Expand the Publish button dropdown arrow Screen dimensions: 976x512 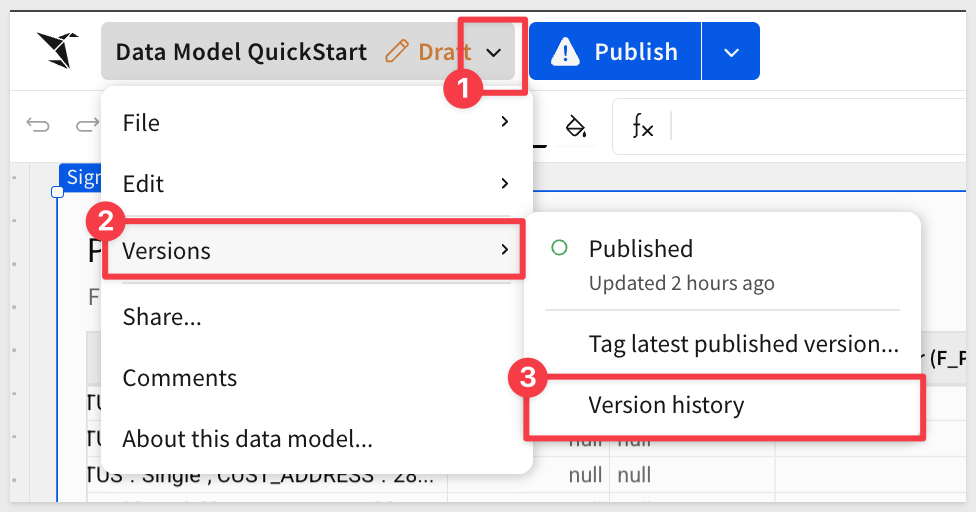pyautogui.click(x=731, y=52)
